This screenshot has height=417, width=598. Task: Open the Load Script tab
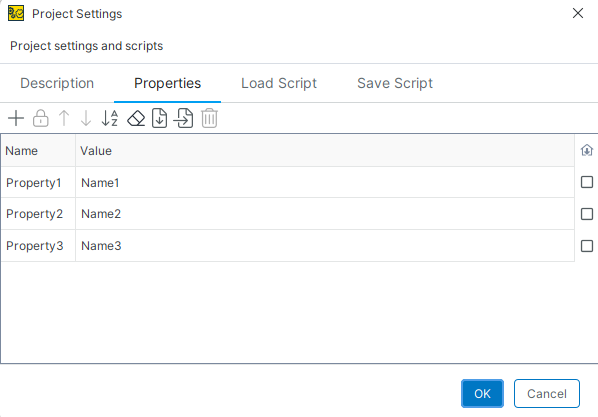click(x=279, y=83)
